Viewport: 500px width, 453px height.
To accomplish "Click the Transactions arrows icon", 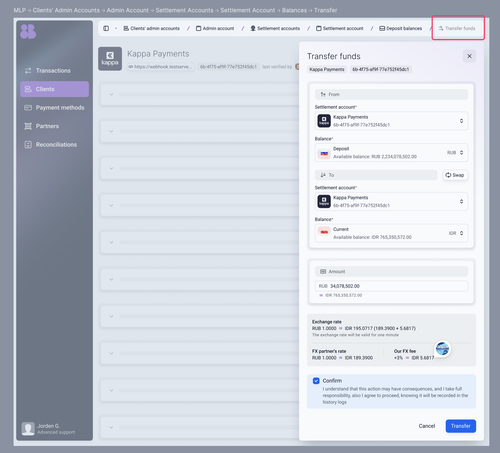I will click(x=28, y=71).
